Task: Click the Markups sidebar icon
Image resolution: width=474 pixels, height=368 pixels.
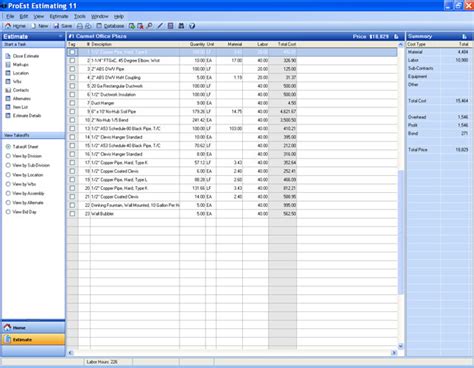Action: (8, 64)
